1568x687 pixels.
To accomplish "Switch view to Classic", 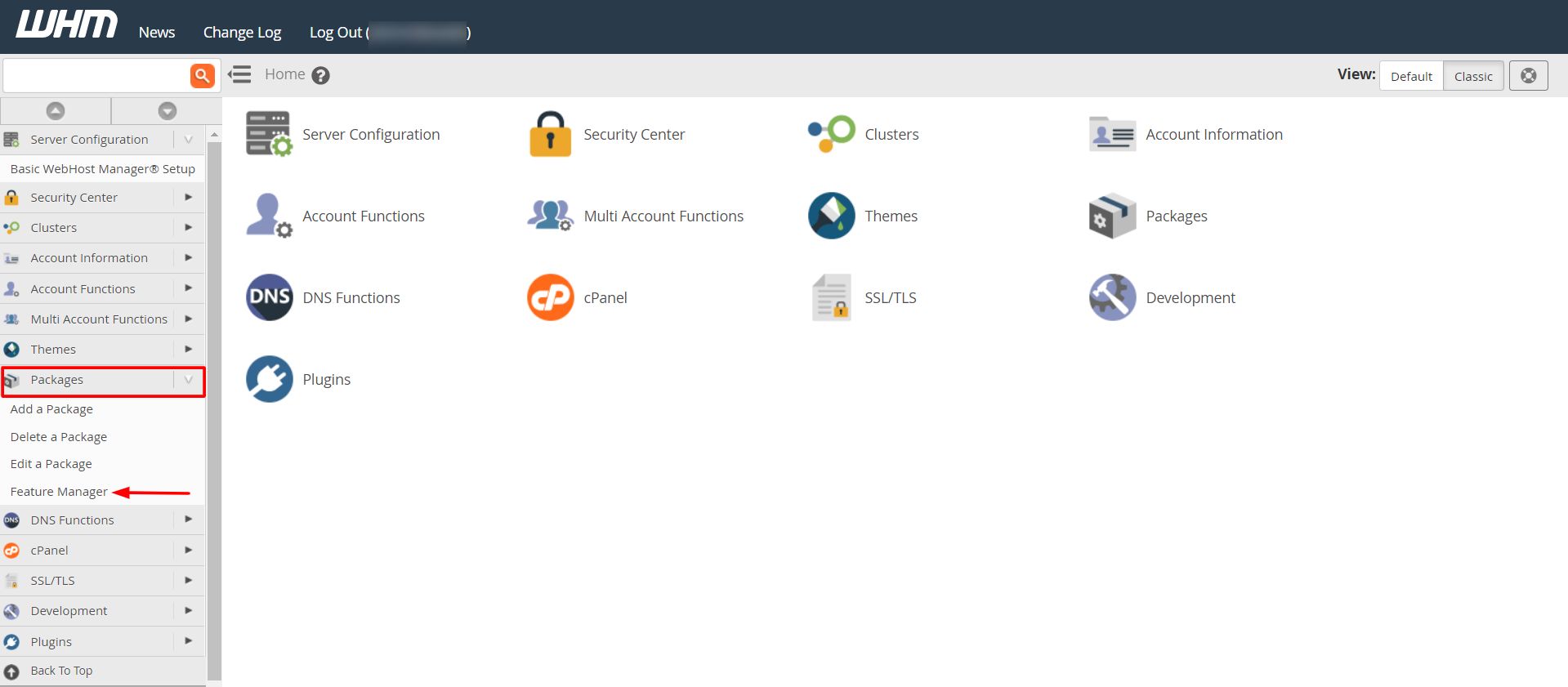I will [1473, 76].
